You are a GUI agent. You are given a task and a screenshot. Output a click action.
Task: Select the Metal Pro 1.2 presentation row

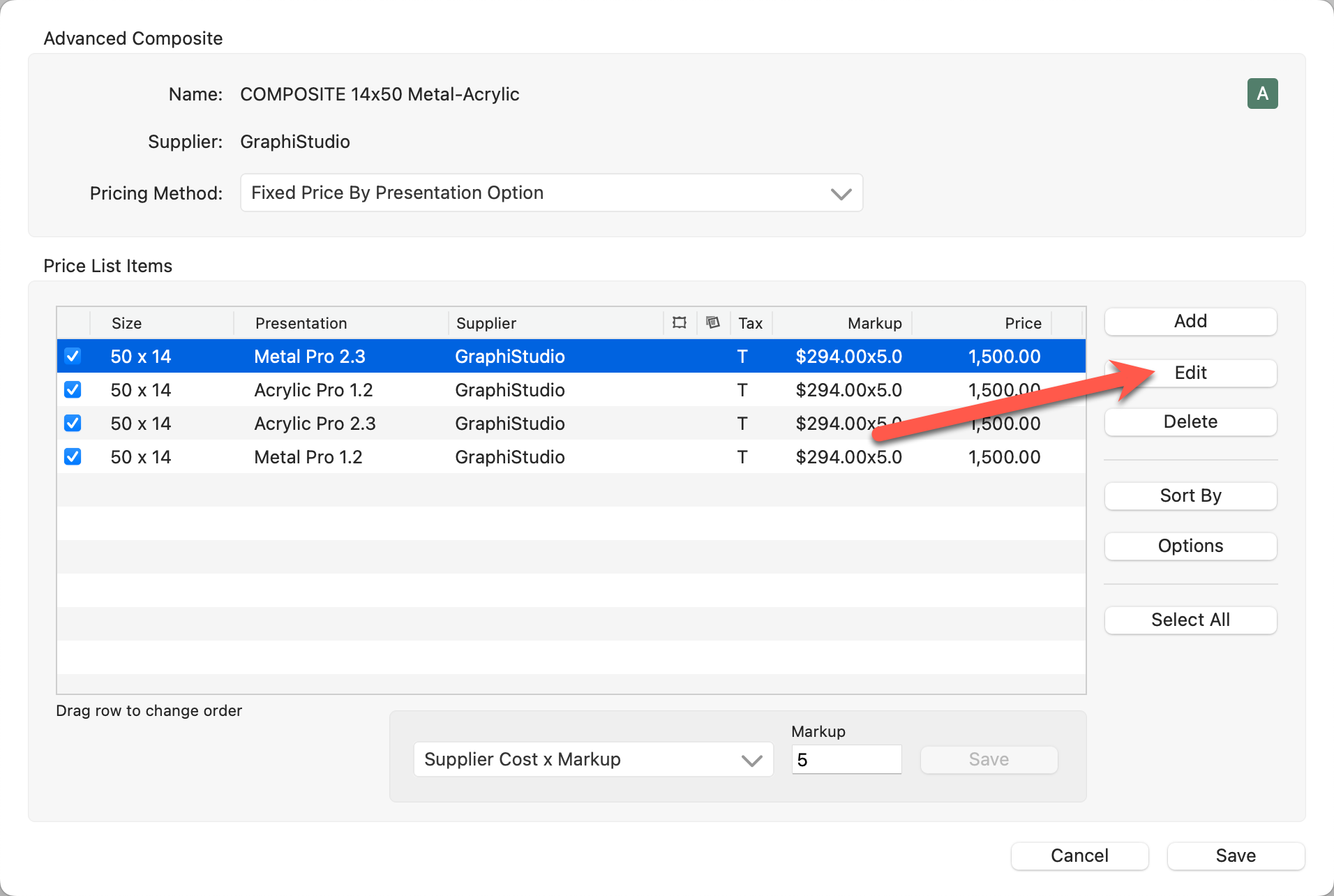point(308,457)
